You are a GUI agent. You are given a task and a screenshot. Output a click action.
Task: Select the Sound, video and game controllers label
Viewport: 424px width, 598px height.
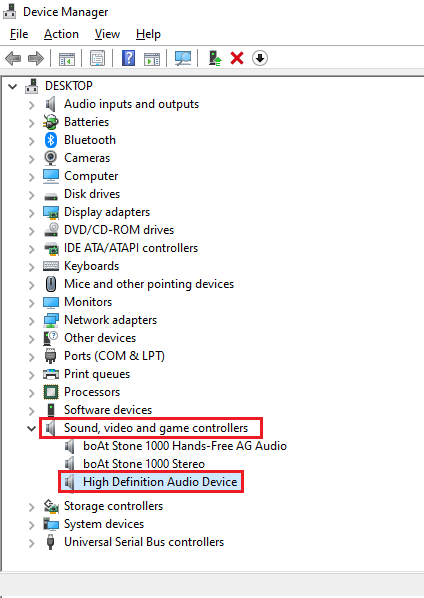(x=156, y=428)
